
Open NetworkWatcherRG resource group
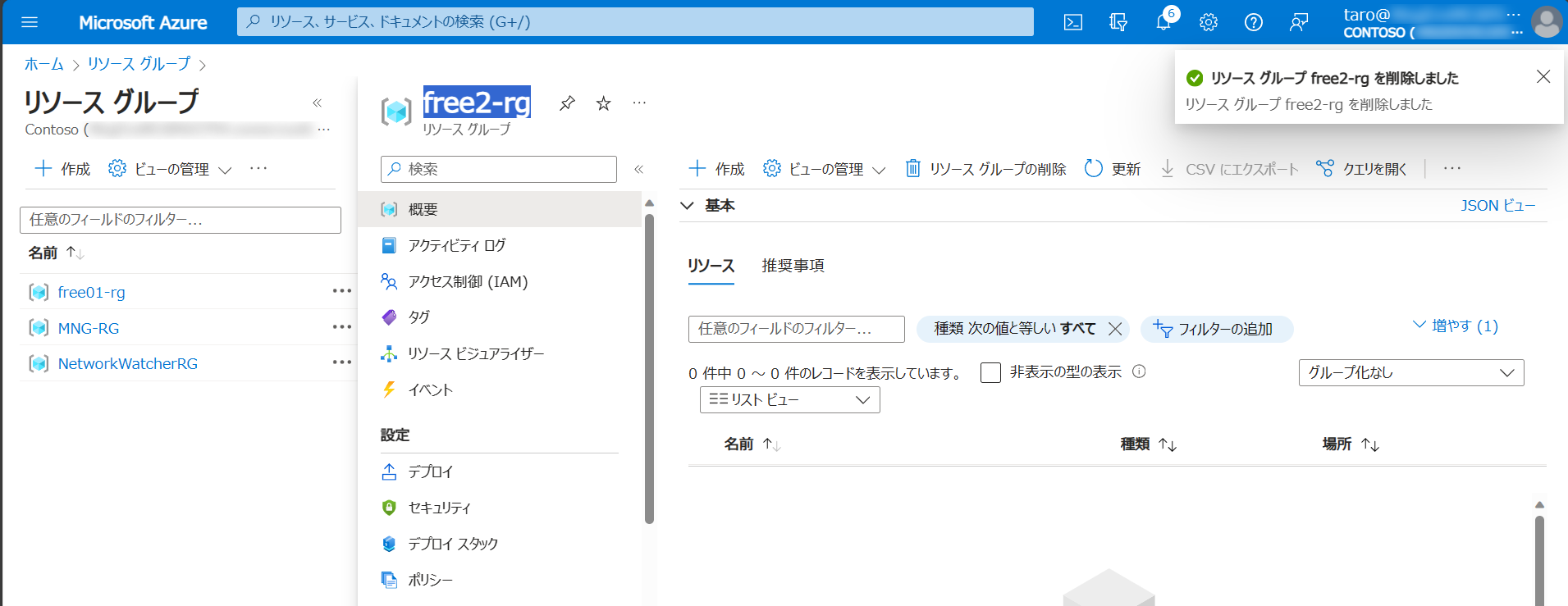127,363
